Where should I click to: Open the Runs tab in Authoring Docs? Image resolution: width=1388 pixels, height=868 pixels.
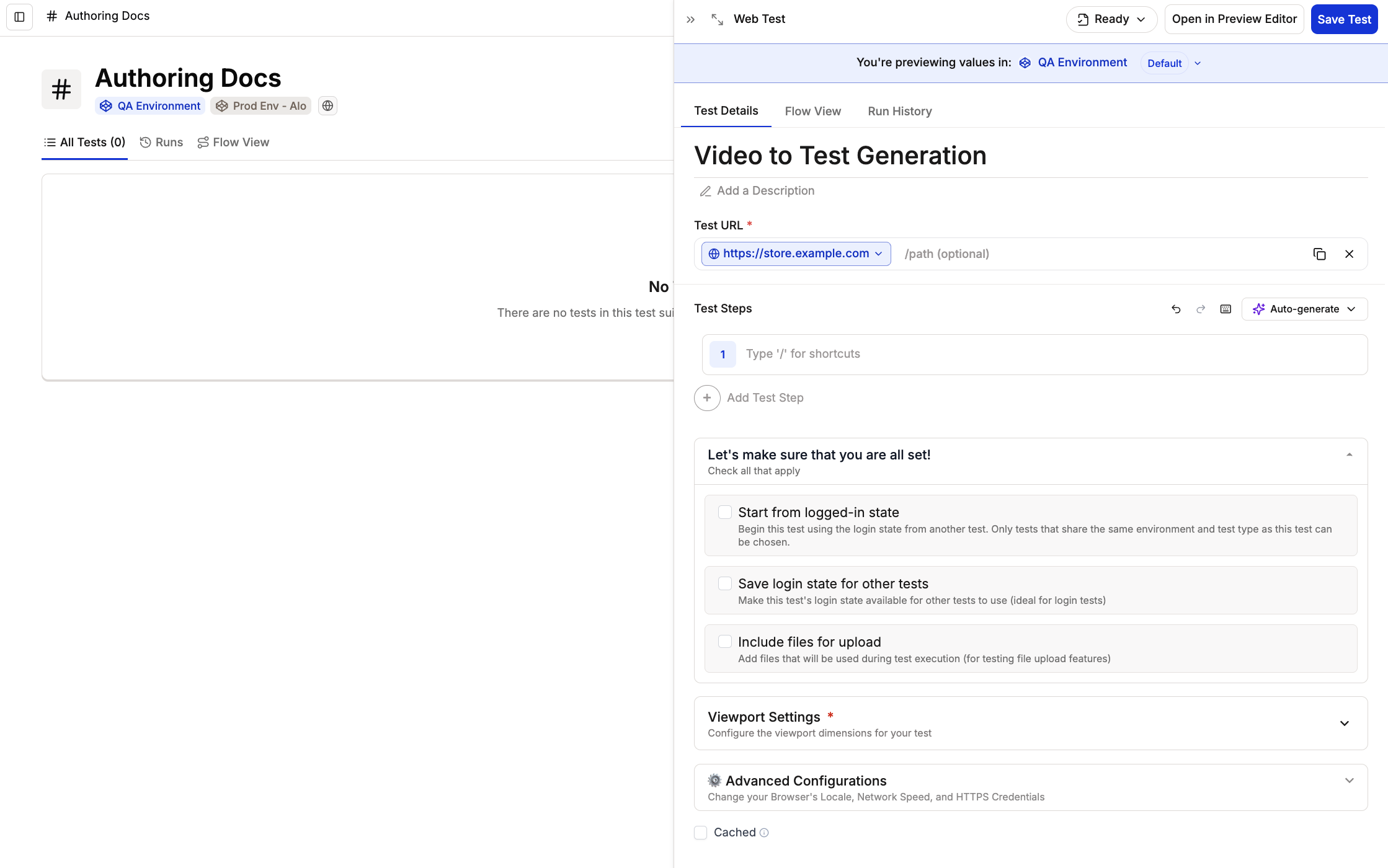(x=161, y=143)
